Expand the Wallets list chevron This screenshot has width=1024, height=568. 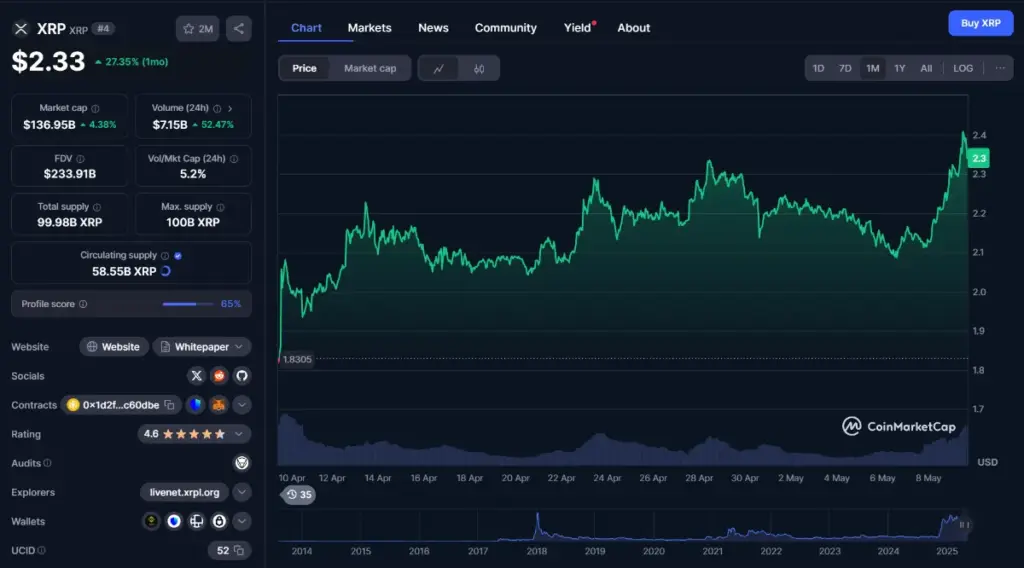pos(242,521)
